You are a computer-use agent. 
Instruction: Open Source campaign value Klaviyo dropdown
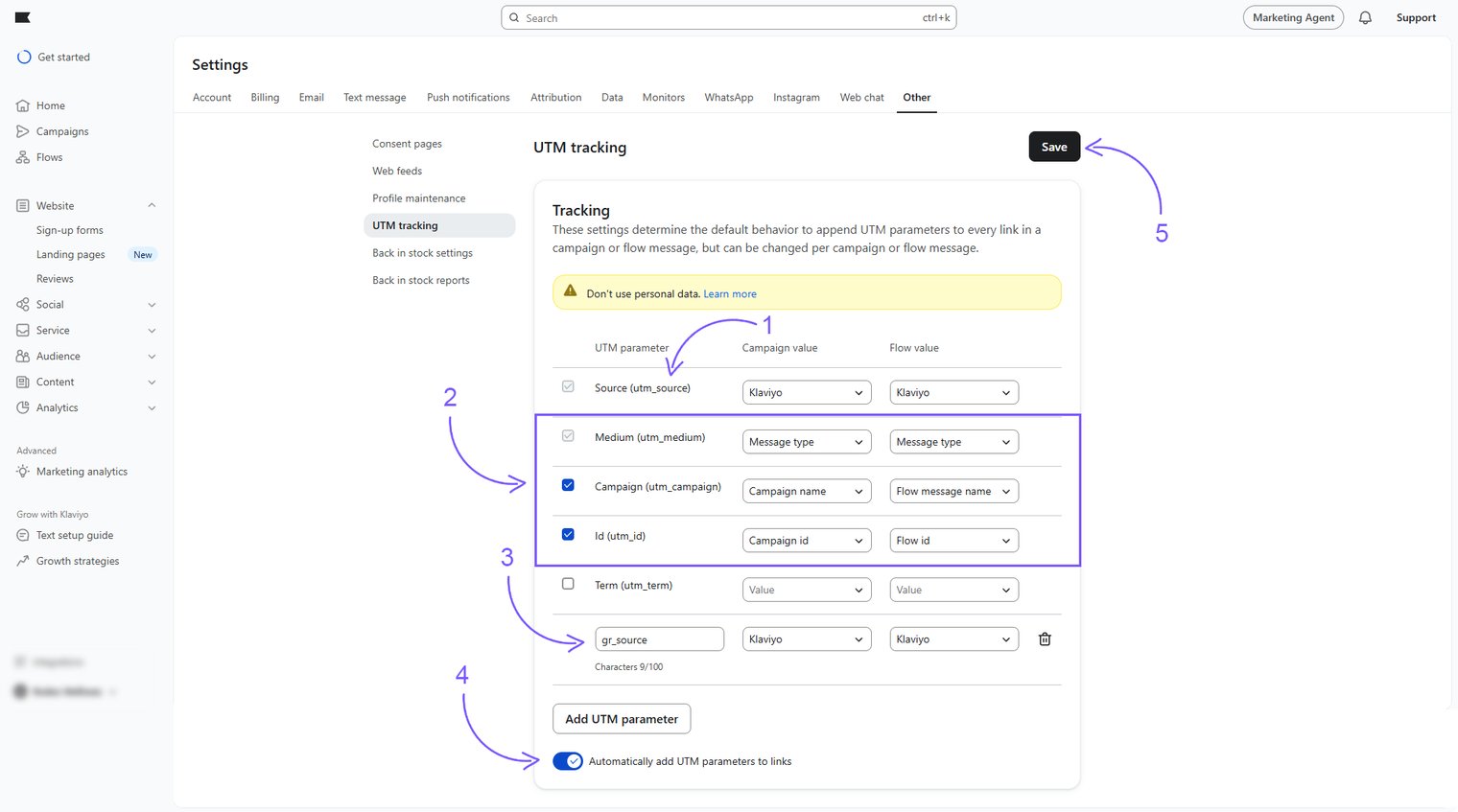[x=806, y=392]
